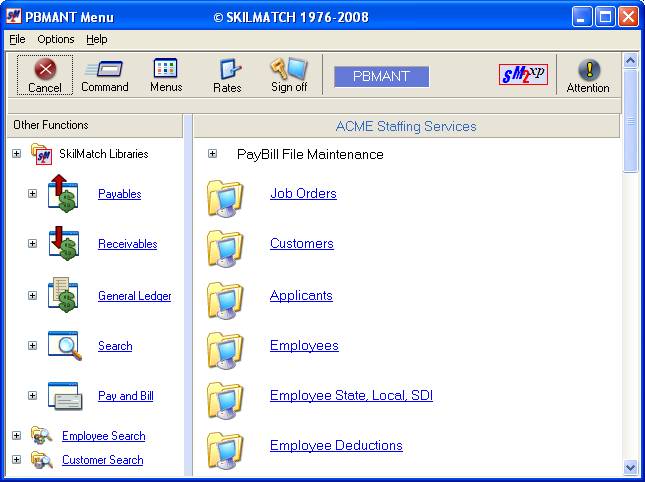The image size is (645, 482).
Task: Click the Employees folder icon
Action: 225,350
